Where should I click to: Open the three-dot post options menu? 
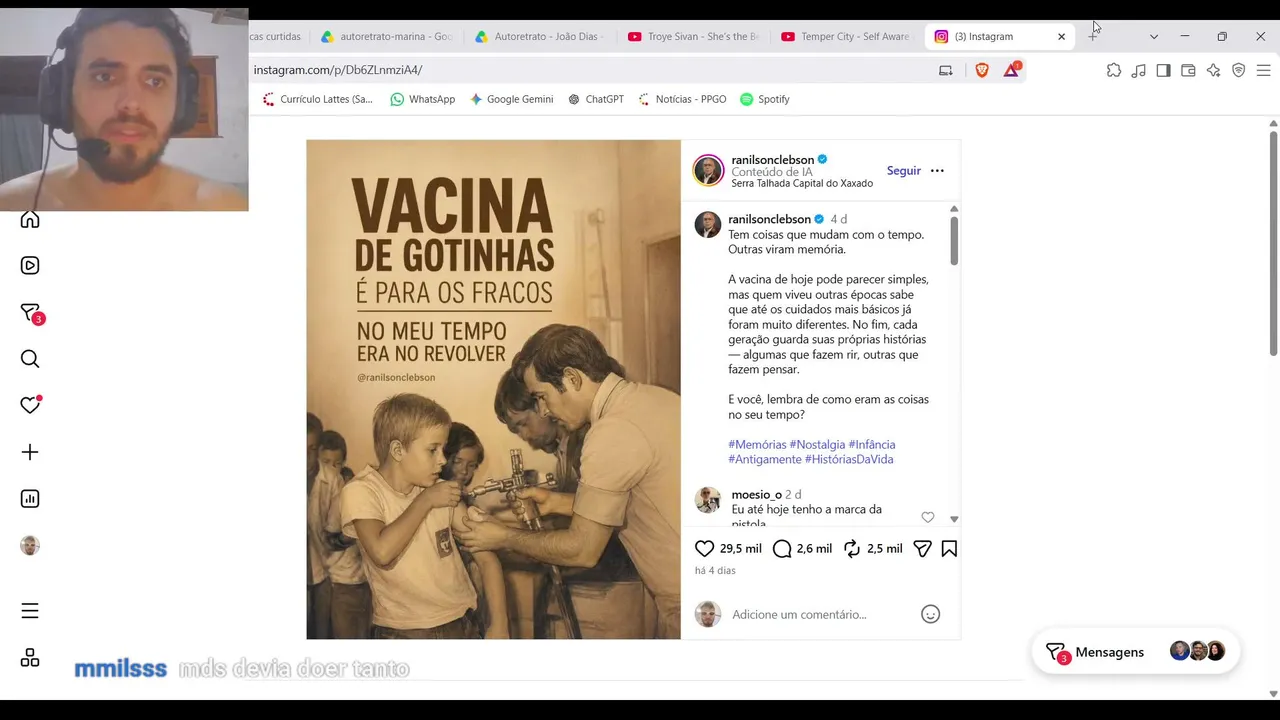pos(937,171)
